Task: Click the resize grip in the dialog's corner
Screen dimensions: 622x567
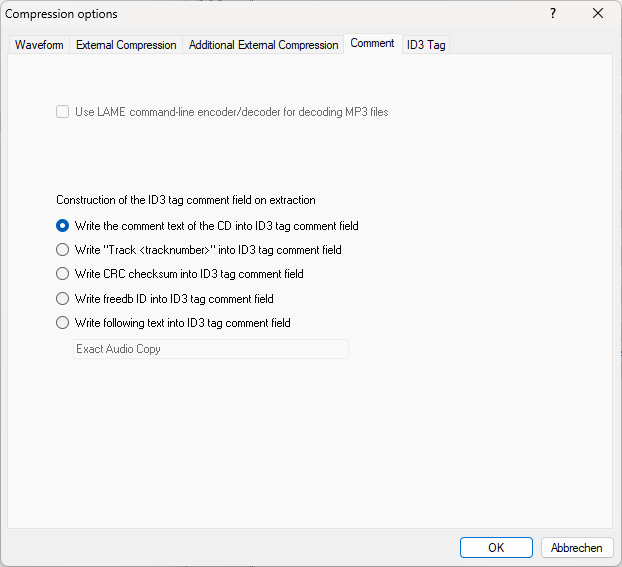Action: click(x=616, y=561)
